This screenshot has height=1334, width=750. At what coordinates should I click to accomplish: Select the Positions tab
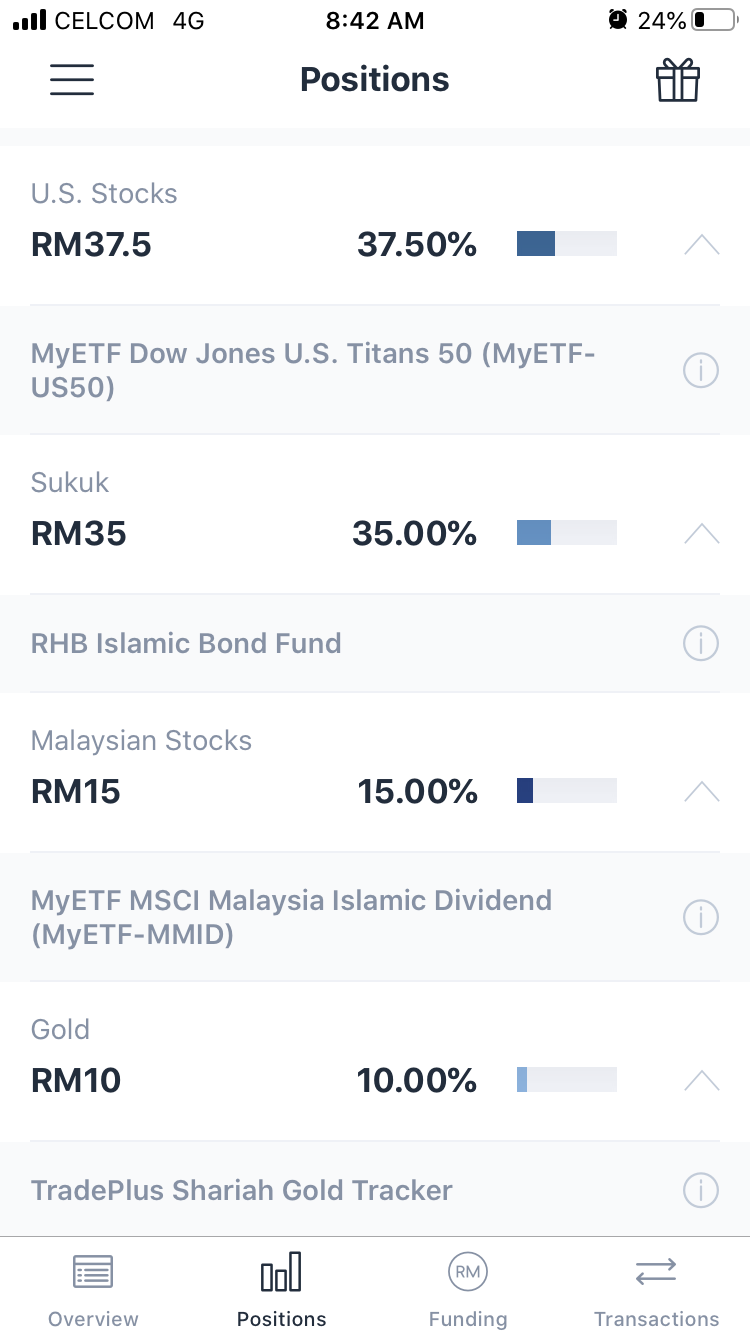point(281,1290)
